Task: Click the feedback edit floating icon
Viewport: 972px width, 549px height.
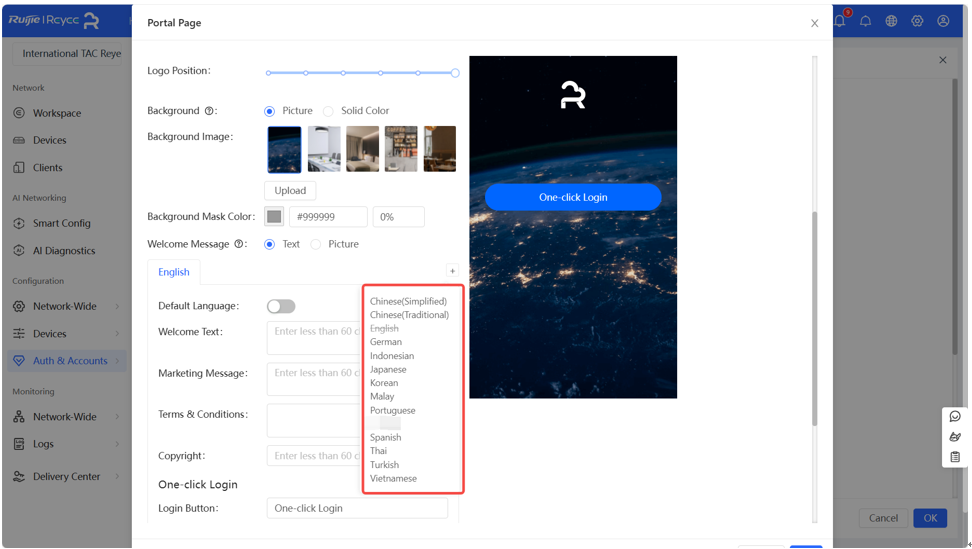Action: (955, 437)
